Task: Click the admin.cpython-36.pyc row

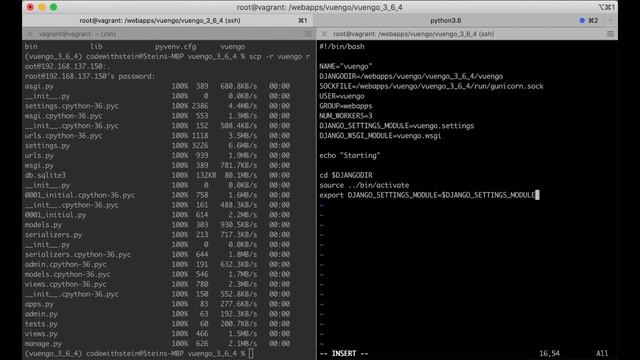Action: click(157, 264)
